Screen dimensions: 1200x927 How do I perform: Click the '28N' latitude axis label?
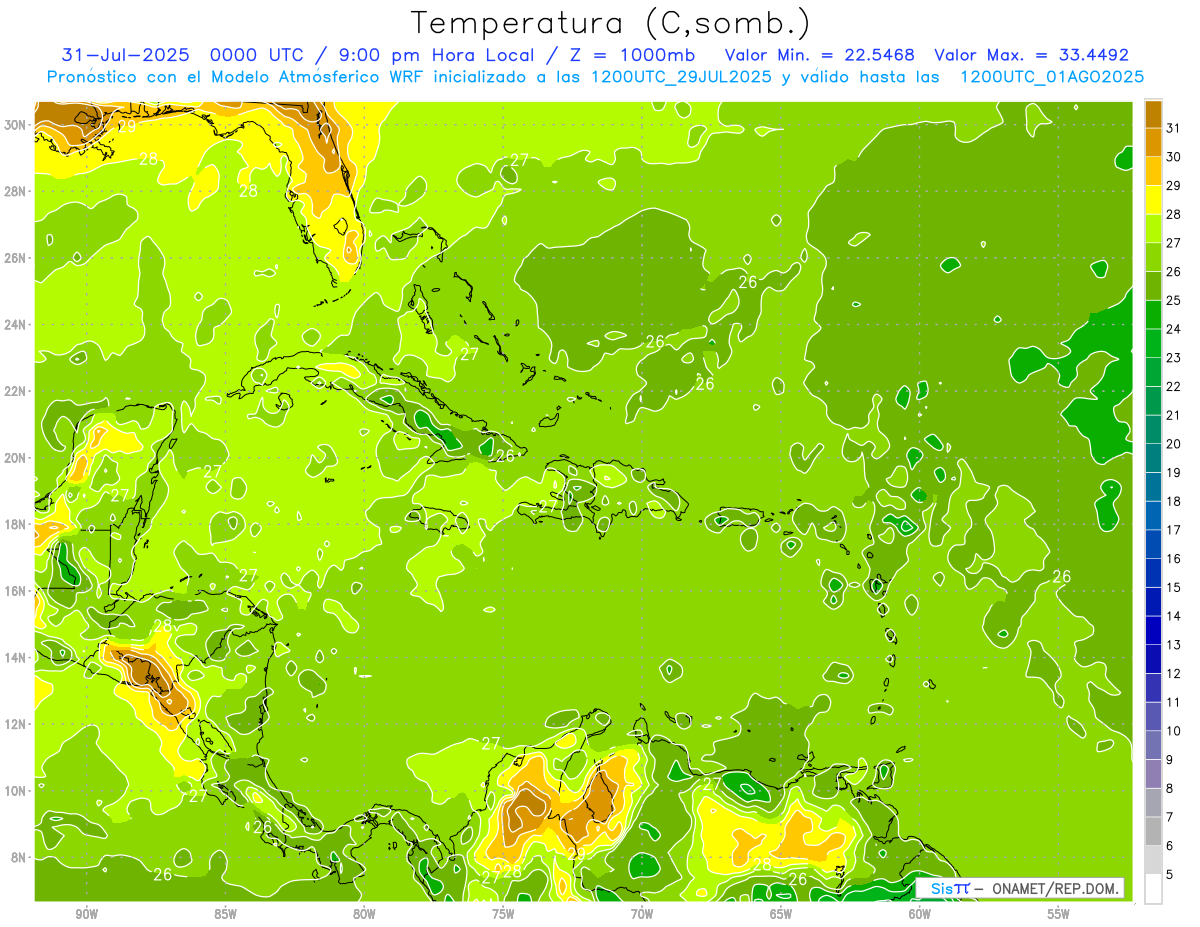click(16, 191)
